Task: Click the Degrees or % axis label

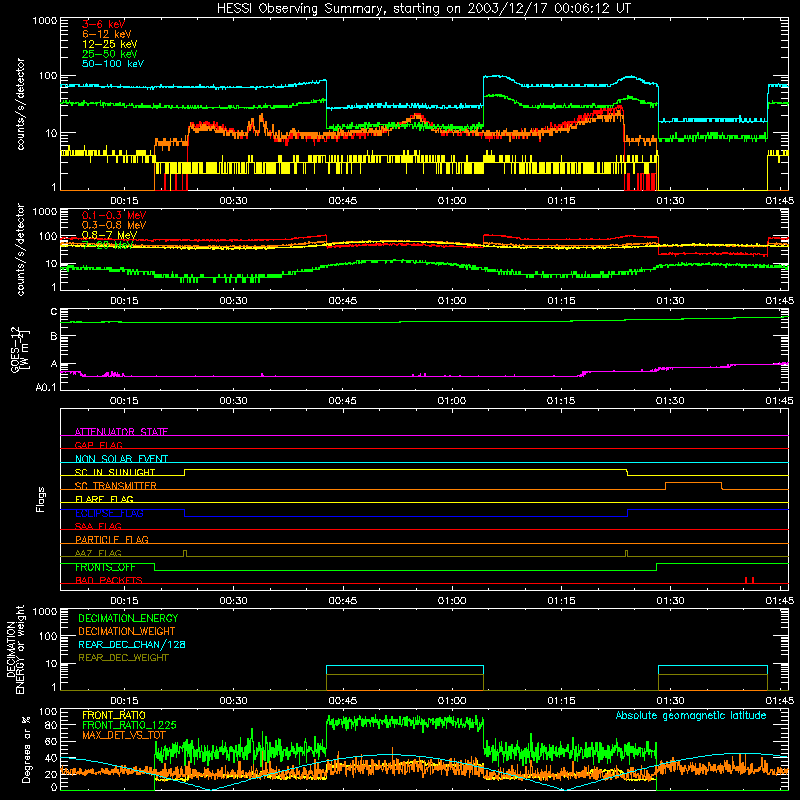Action: pos(26,749)
